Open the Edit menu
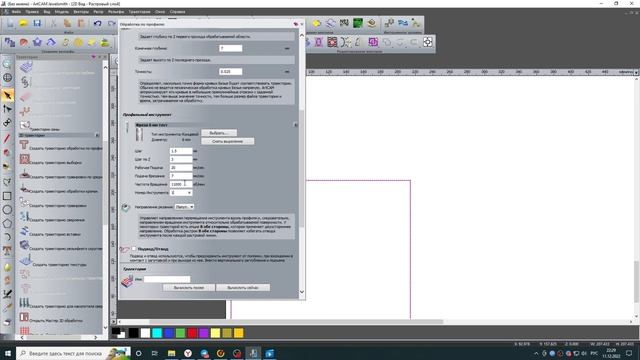Image resolution: width=640 pixels, height=360 pixels. point(32,12)
